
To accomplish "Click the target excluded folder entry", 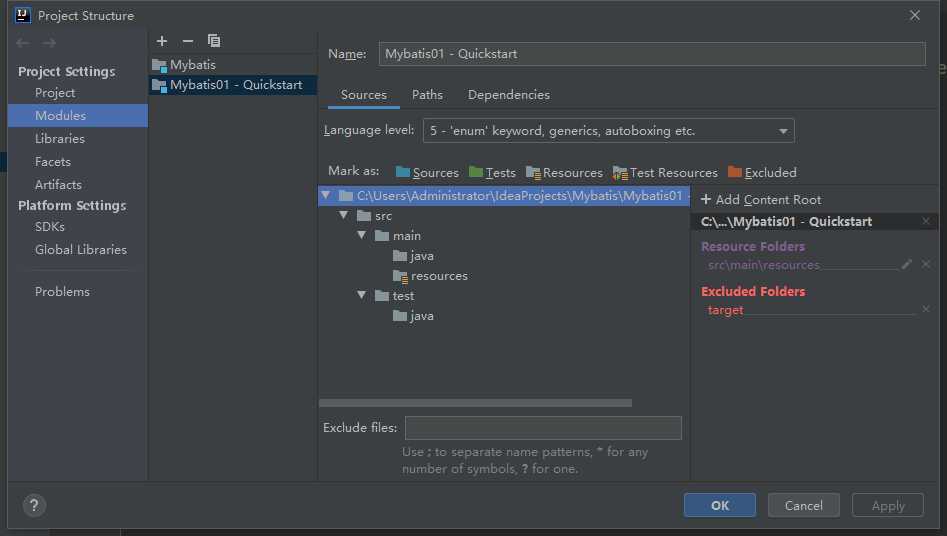I will [725, 310].
